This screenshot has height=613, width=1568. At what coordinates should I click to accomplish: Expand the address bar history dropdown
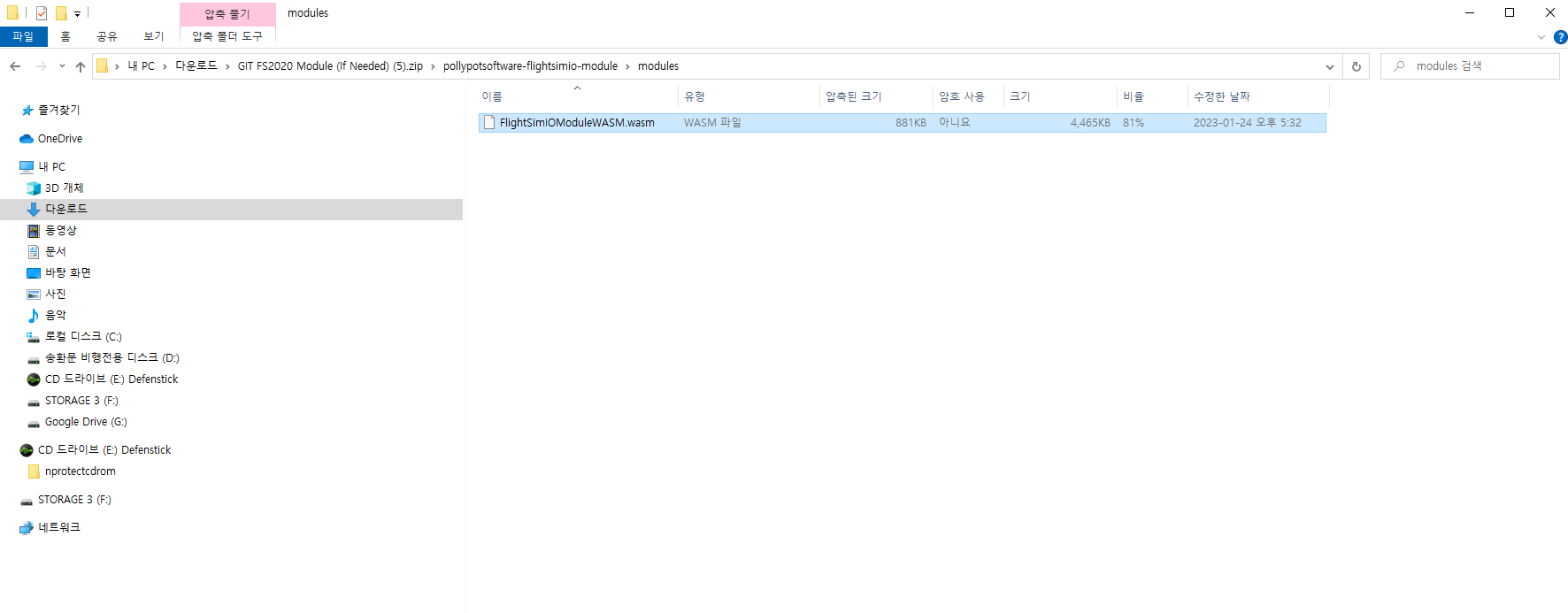[x=1329, y=66]
